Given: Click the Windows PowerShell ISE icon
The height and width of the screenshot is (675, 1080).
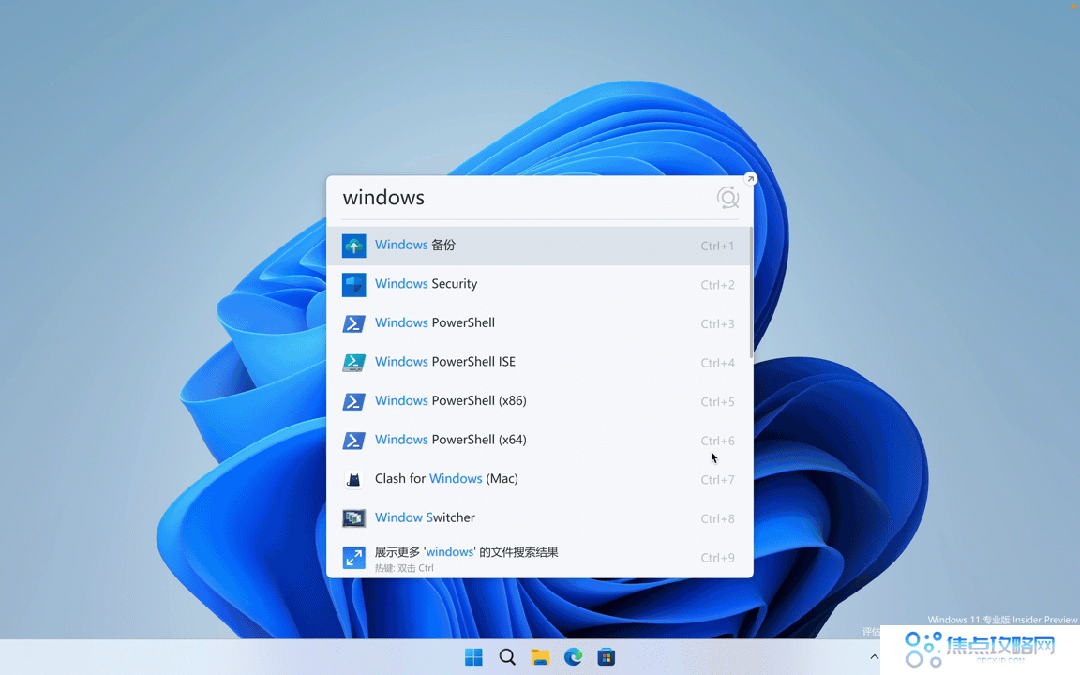Looking at the screenshot, I should pyautogui.click(x=354, y=362).
